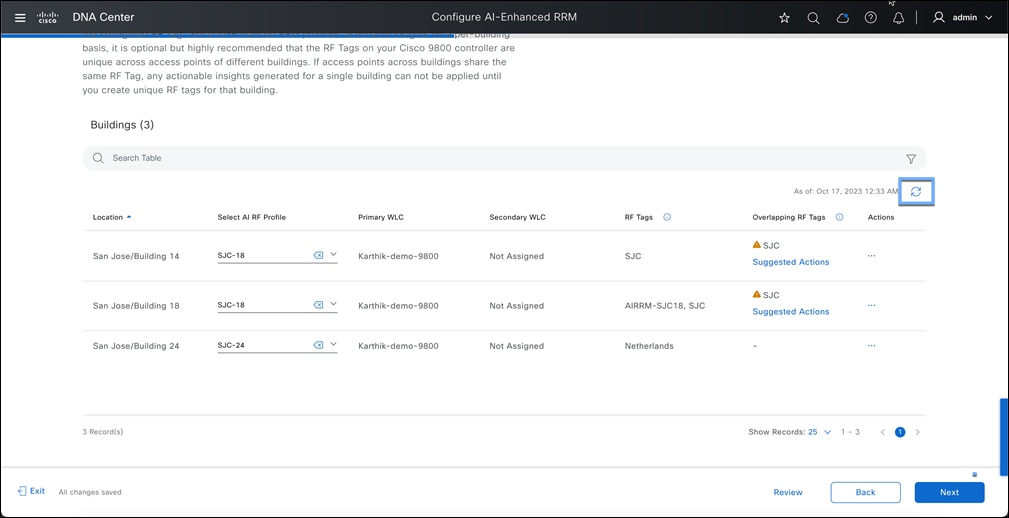This screenshot has height=518, width=1009.
Task: Open actions ellipsis menu for Building 24
Action: tap(871, 346)
